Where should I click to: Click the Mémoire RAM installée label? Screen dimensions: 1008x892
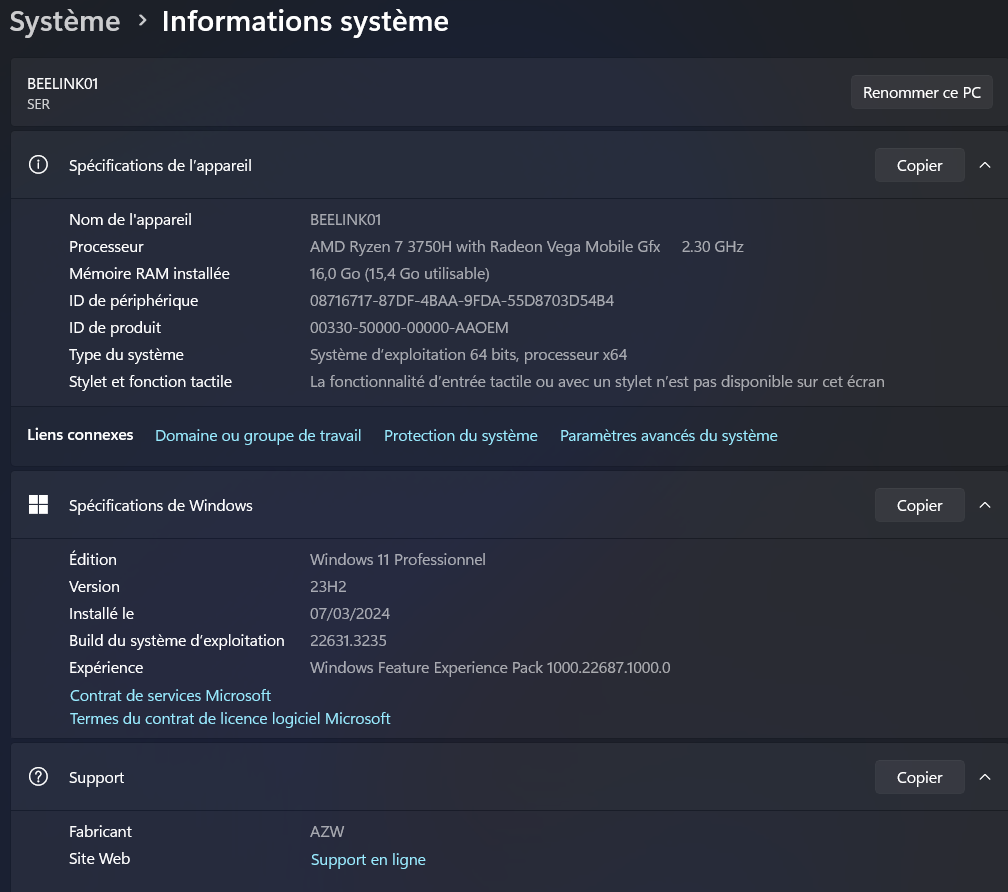tap(149, 274)
